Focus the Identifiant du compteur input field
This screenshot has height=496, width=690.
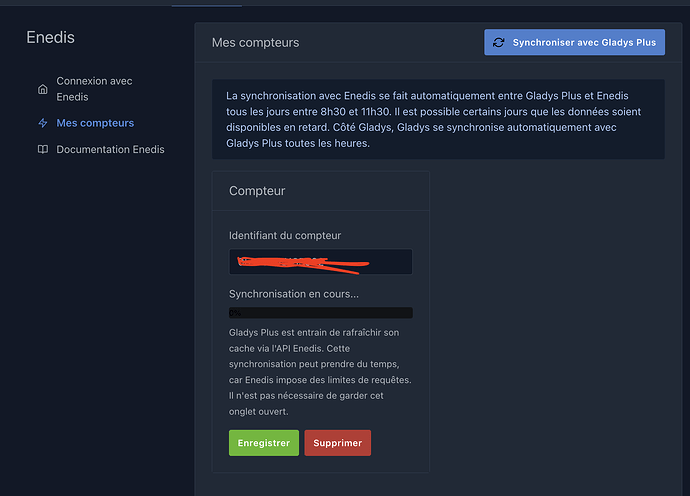click(320, 262)
